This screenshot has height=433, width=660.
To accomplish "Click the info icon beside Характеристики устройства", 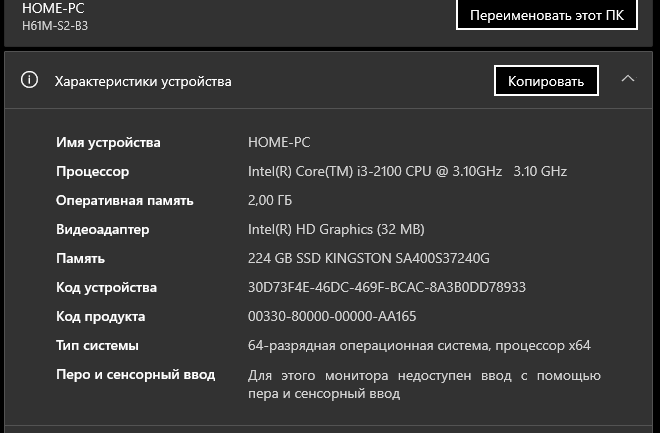I will click(x=30, y=80).
